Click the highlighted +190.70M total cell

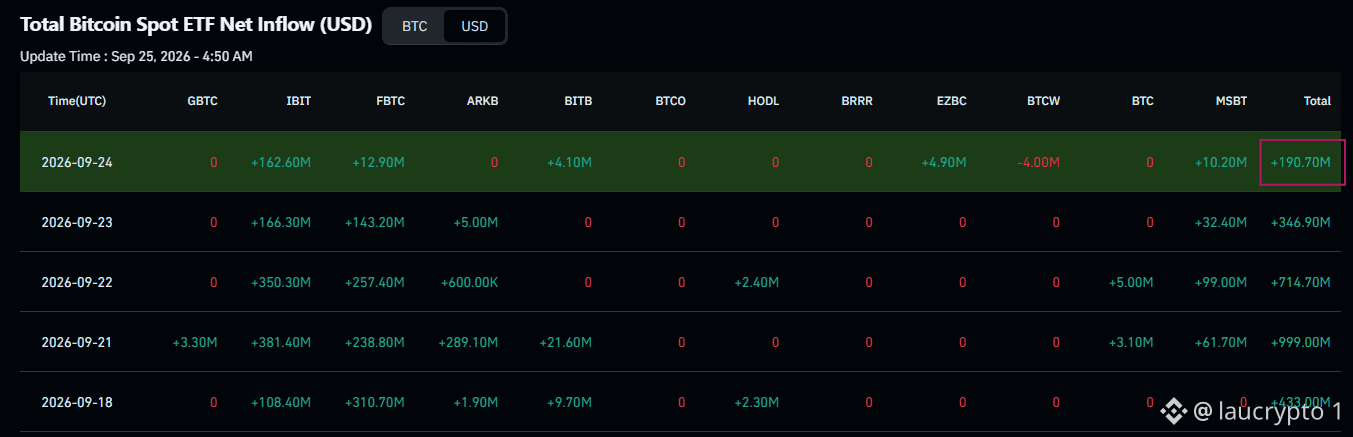[x=1302, y=162]
